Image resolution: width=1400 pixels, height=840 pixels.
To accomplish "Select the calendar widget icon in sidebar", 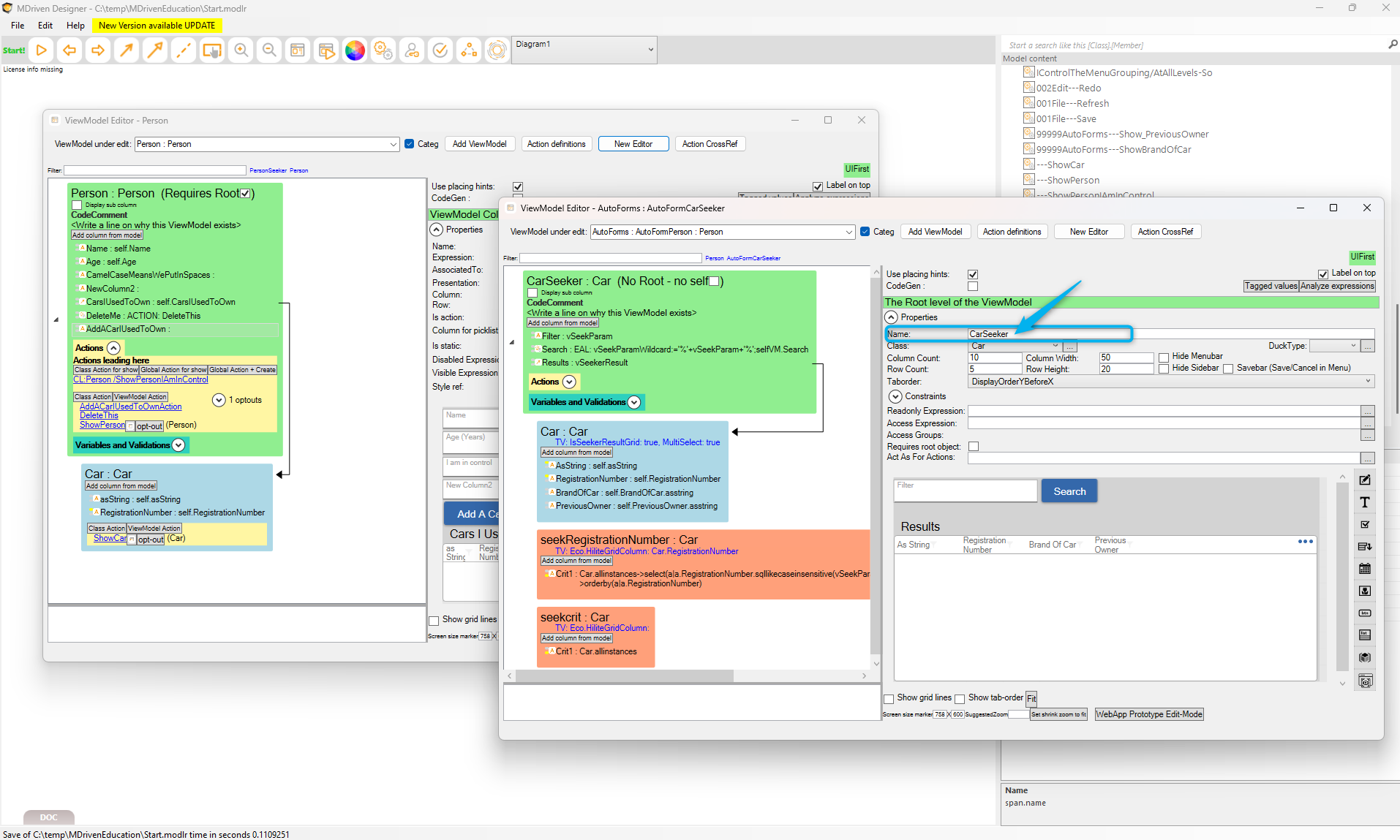I will click(1365, 569).
